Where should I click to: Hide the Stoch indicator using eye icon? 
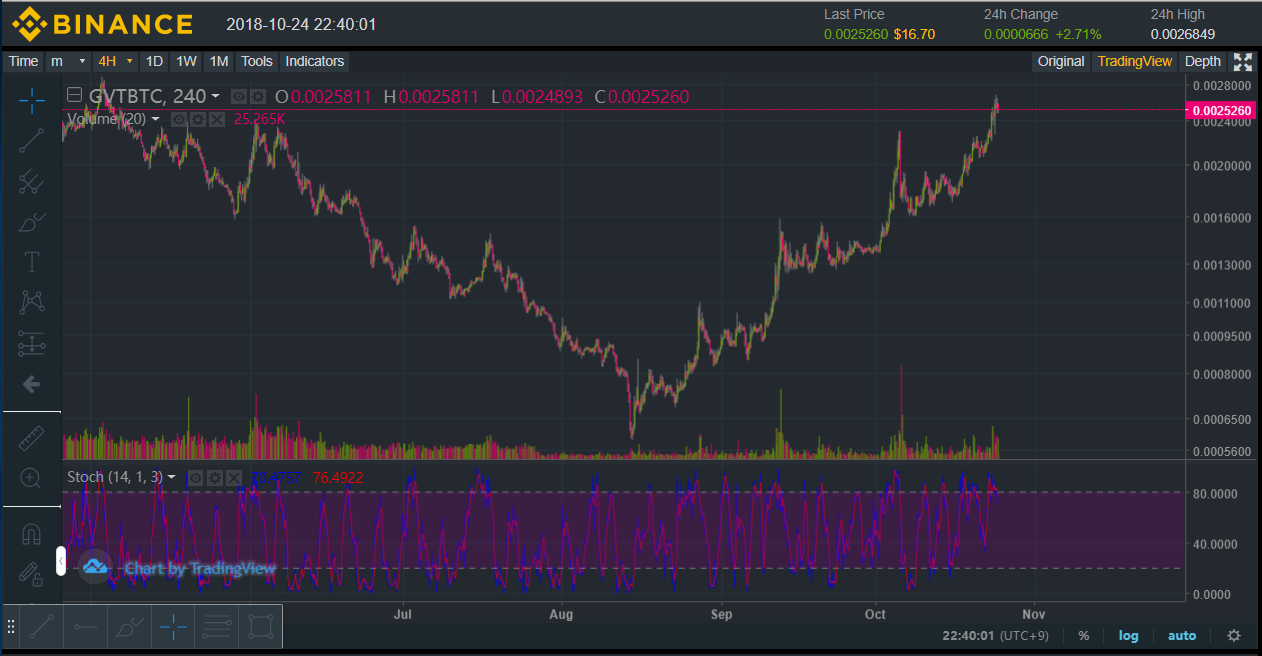pos(196,478)
